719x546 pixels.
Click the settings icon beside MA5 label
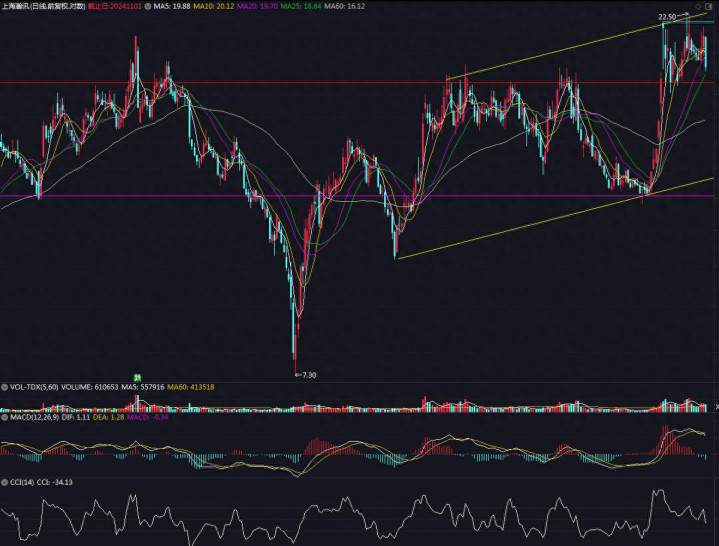coord(146,6)
